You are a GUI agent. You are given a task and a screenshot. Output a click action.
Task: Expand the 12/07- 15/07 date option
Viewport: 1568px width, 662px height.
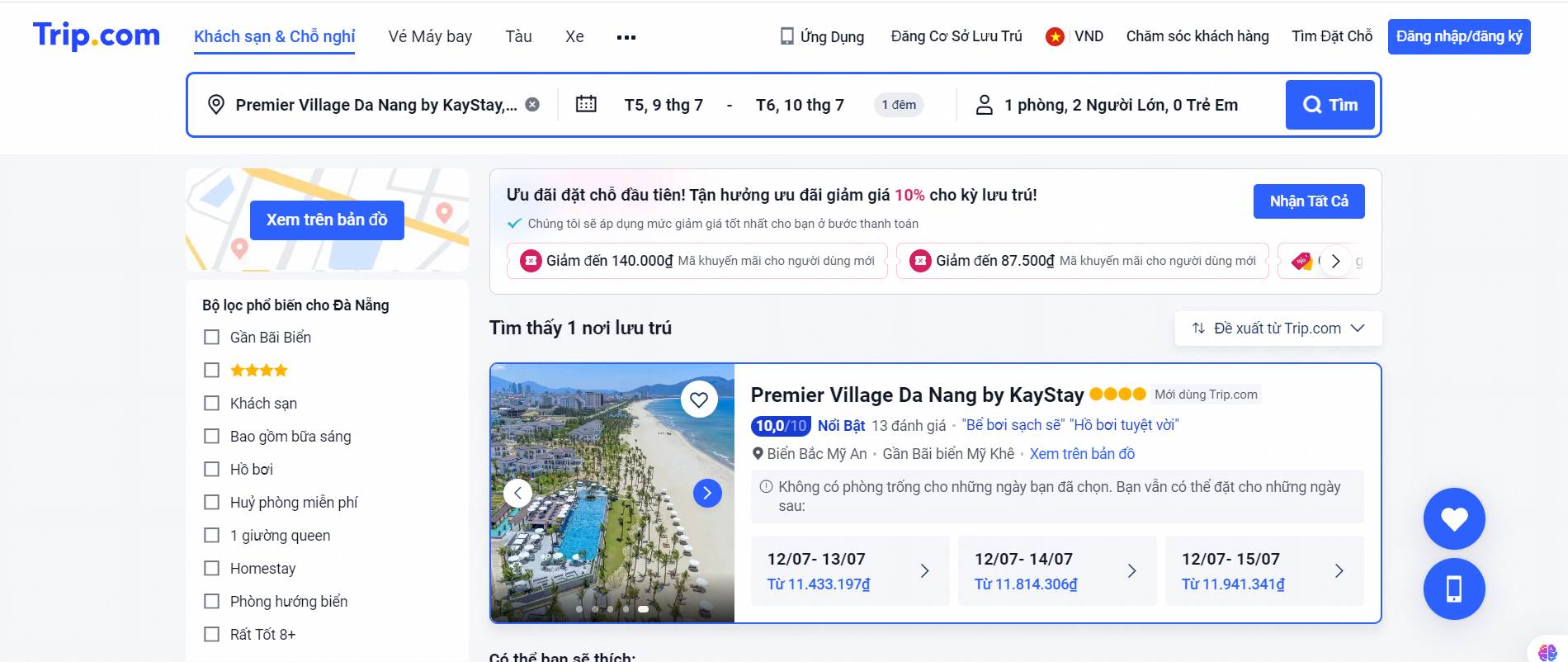pos(1264,571)
